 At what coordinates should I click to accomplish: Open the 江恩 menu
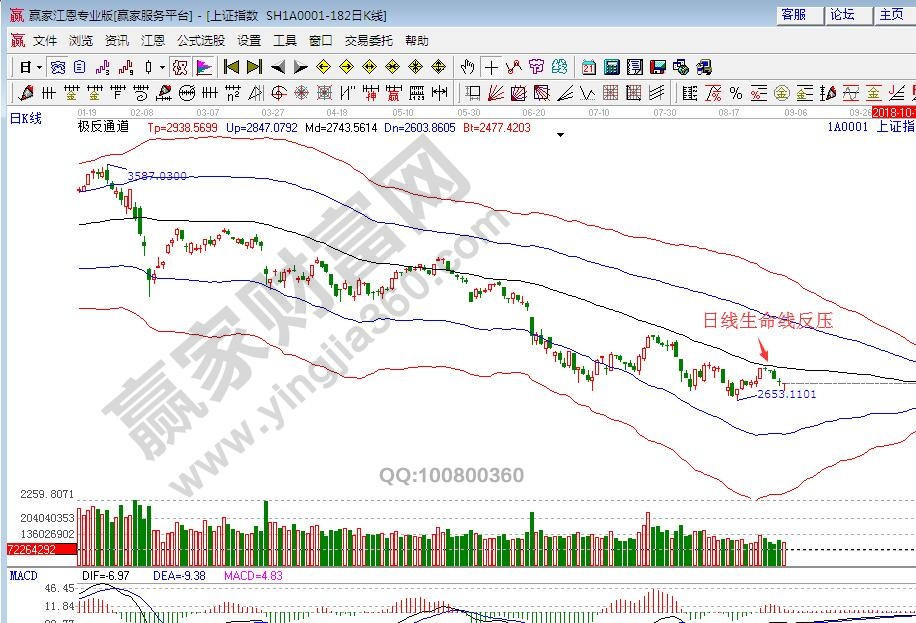153,41
